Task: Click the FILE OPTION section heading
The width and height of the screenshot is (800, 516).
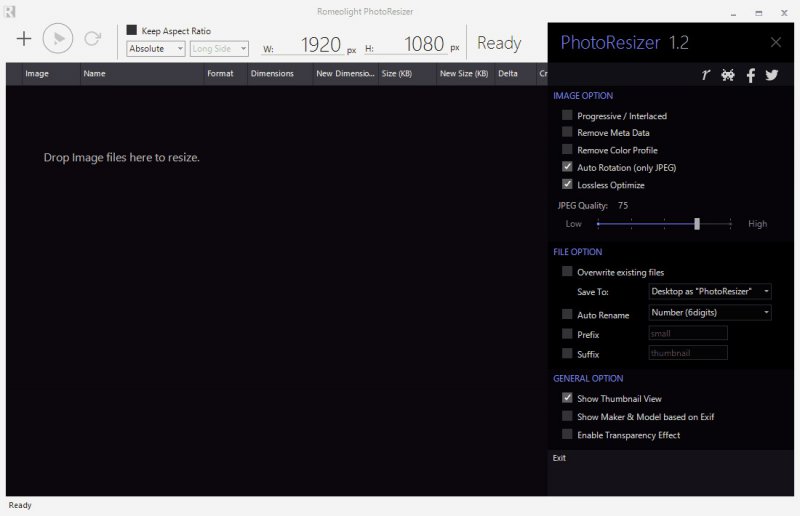Action: (x=578, y=252)
